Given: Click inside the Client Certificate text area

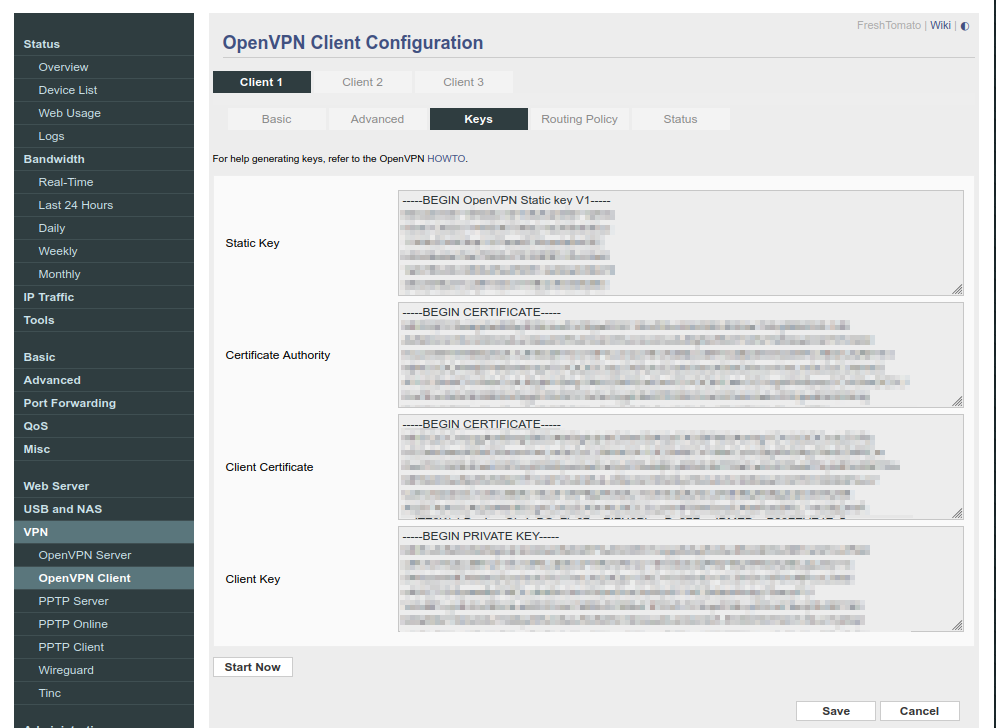Looking at the screenshot, I should [680, 467].
